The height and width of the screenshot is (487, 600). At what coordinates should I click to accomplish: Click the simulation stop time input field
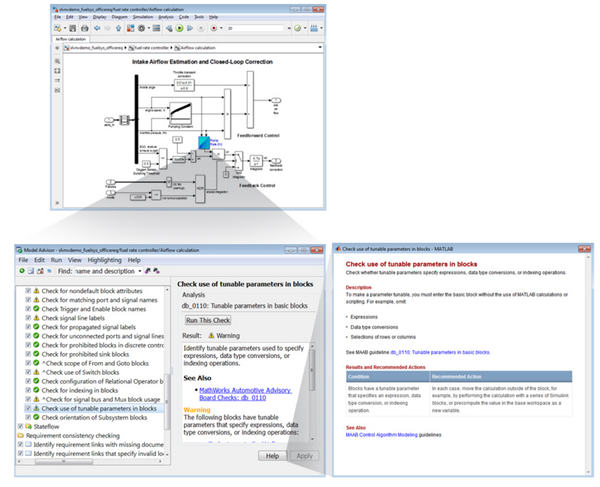(x=255, y=28)
